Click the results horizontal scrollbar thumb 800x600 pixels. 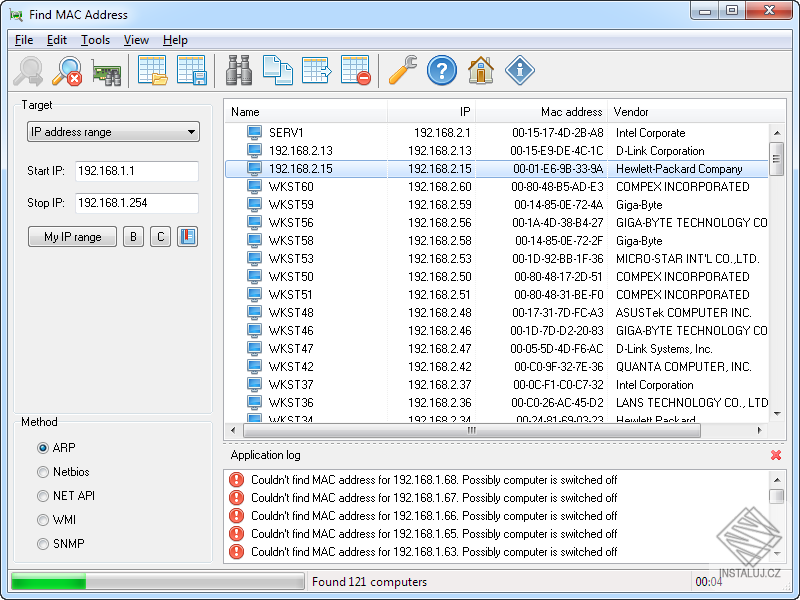pos(472,431)
